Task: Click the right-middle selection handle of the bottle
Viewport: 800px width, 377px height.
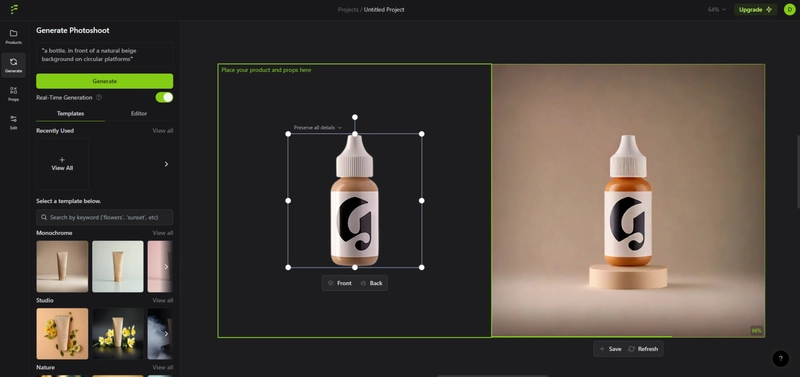Action: 421,200
